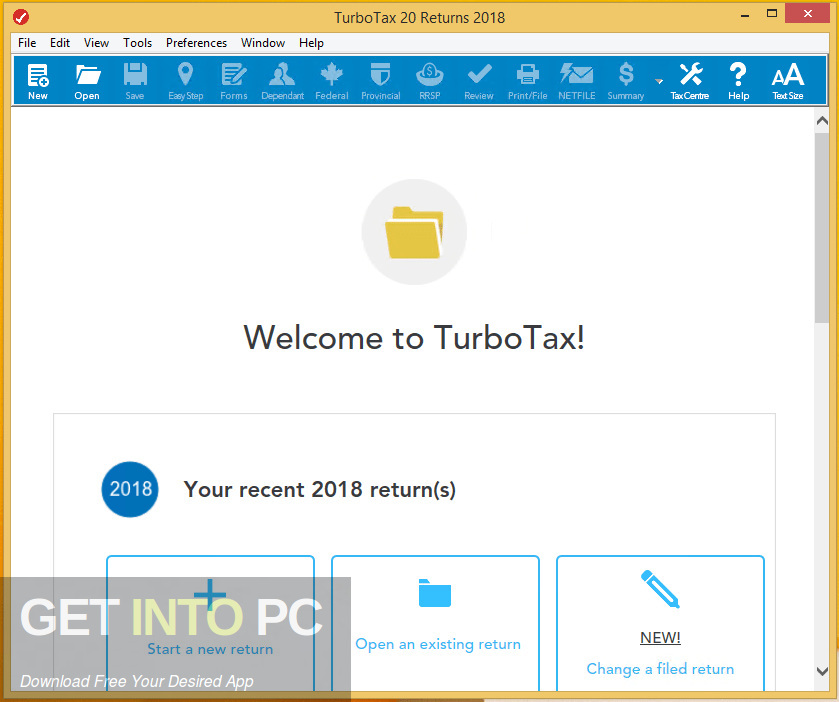Open the Tools menu
The image size is (839, 702).
pyautogui.click(x=138, y=43)
